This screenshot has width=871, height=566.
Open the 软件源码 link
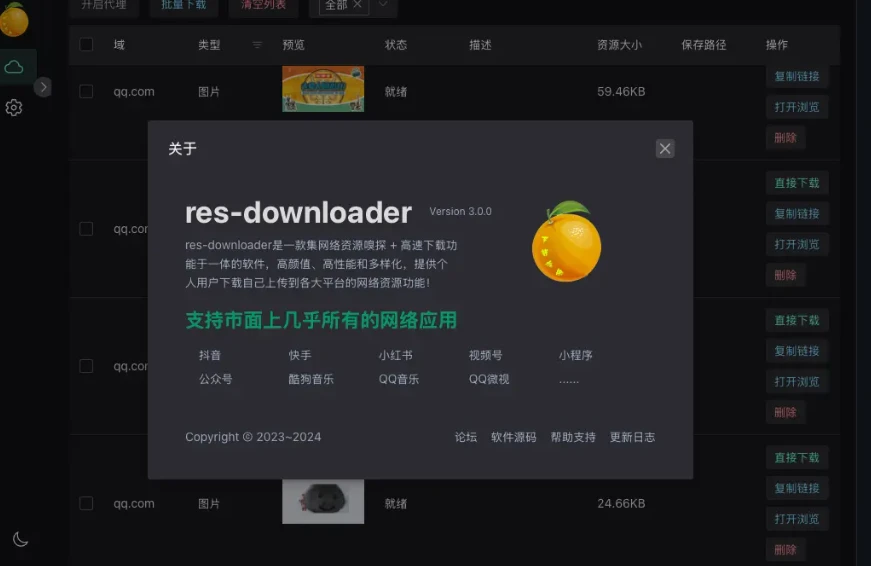513,437
